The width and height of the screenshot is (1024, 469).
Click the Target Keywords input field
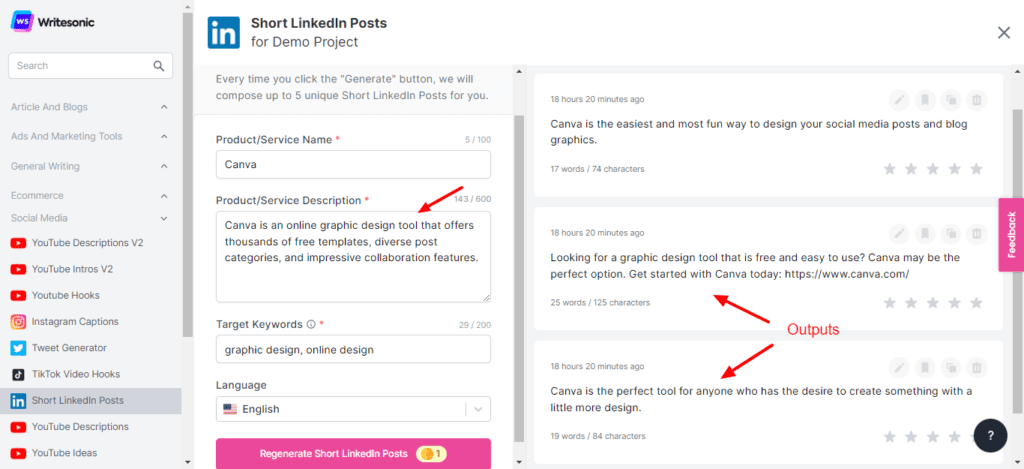coord(353,349)
